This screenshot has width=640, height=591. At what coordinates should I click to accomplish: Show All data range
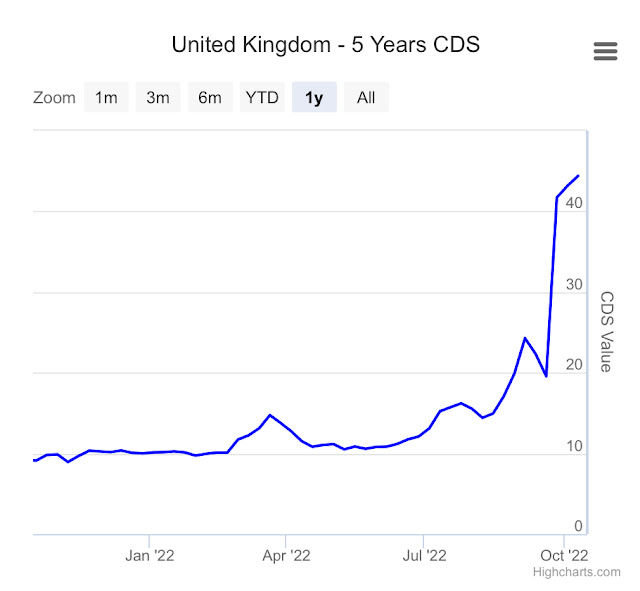(x=366, y=97)
